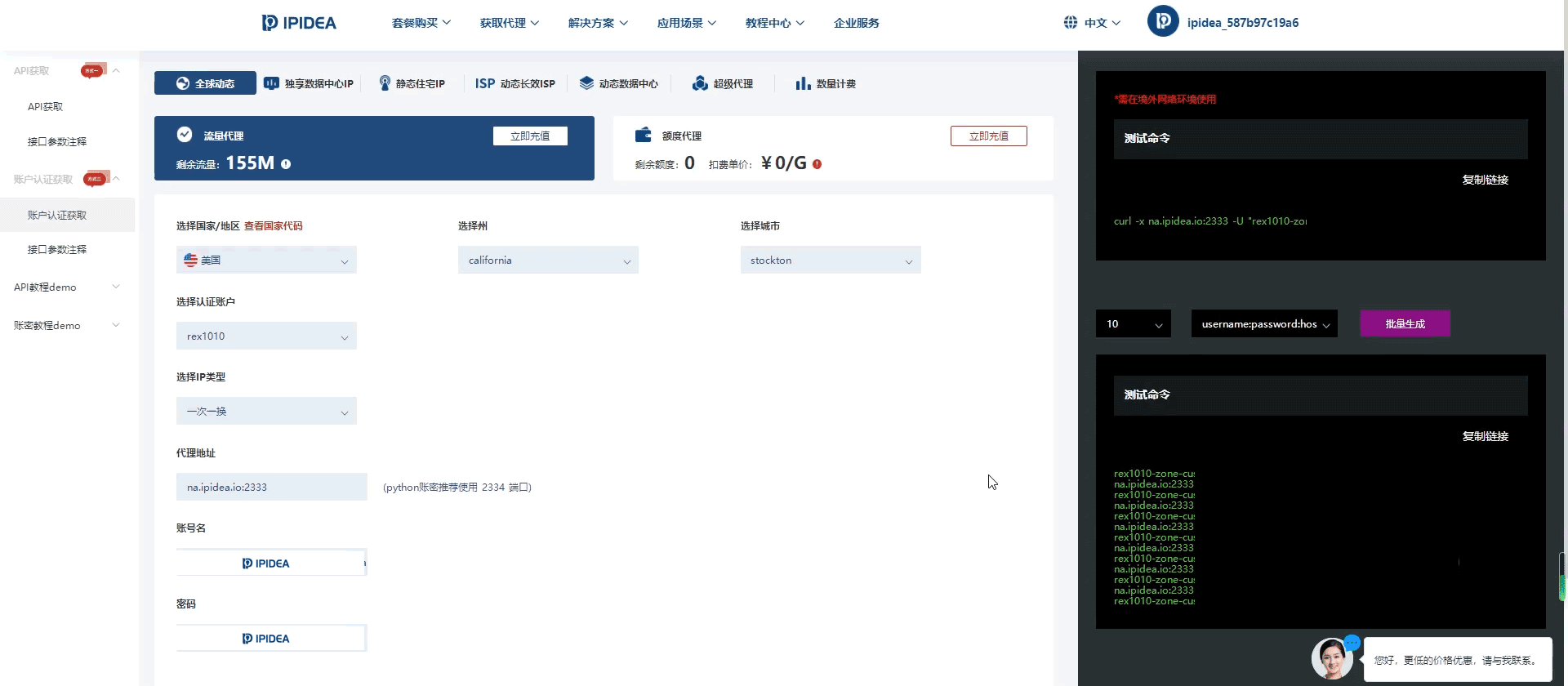Click red 立即充值 in quota proxy card
Viewport: 1568px width, 686px height.
pos(989,136)
